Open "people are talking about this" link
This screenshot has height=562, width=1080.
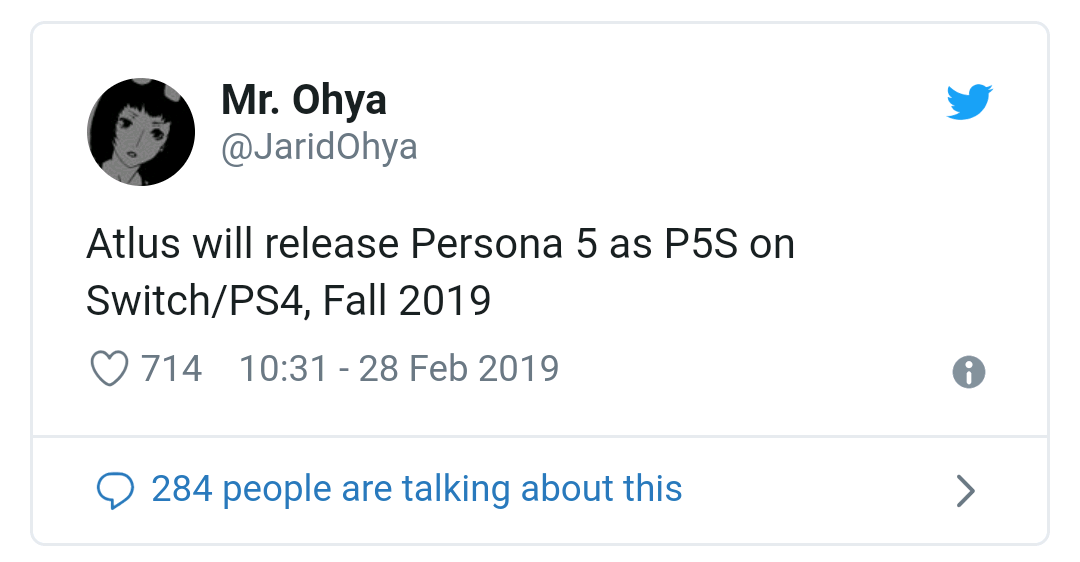pyautogui.click(x=452, y=489)
